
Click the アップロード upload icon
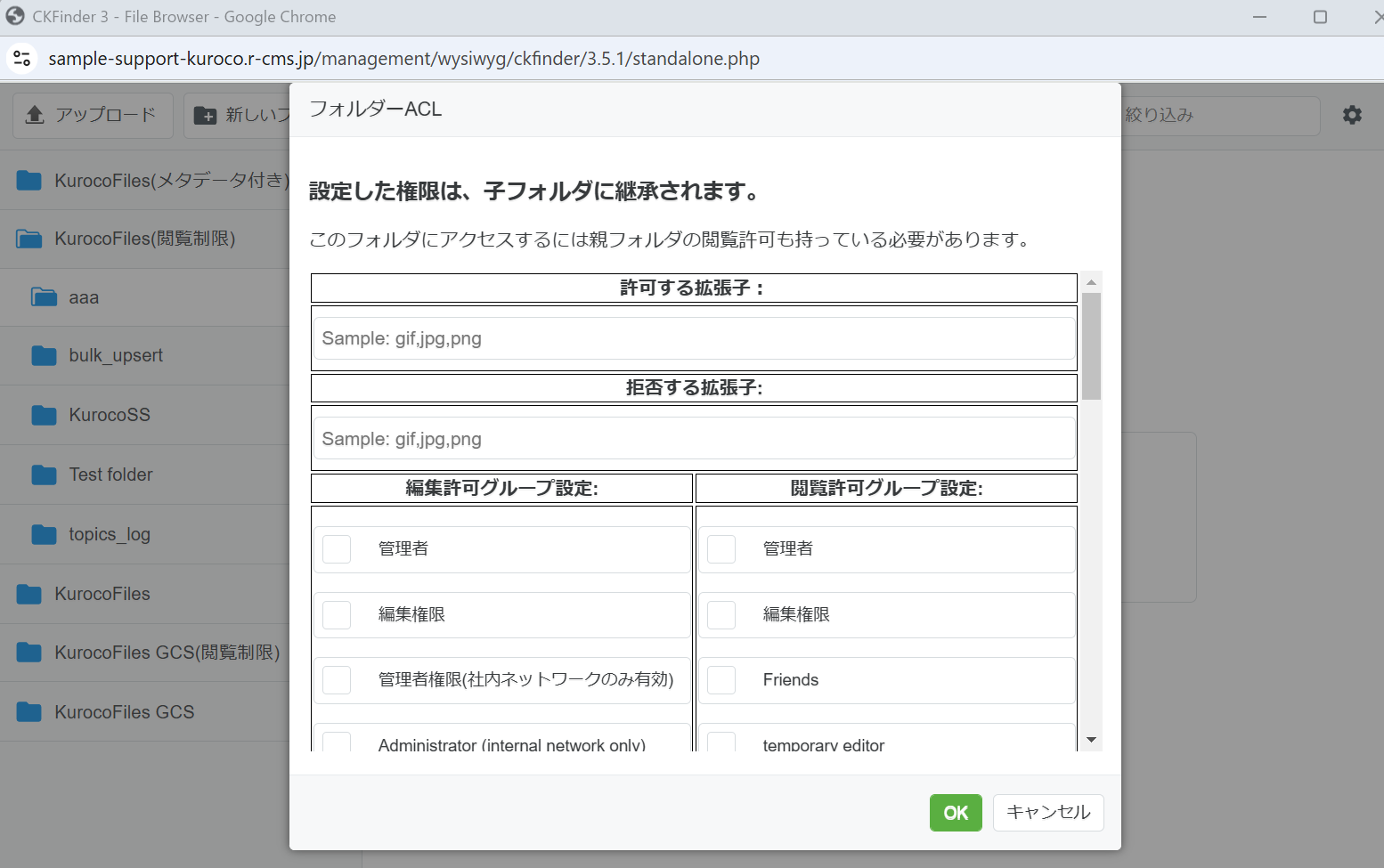[35, 115]
